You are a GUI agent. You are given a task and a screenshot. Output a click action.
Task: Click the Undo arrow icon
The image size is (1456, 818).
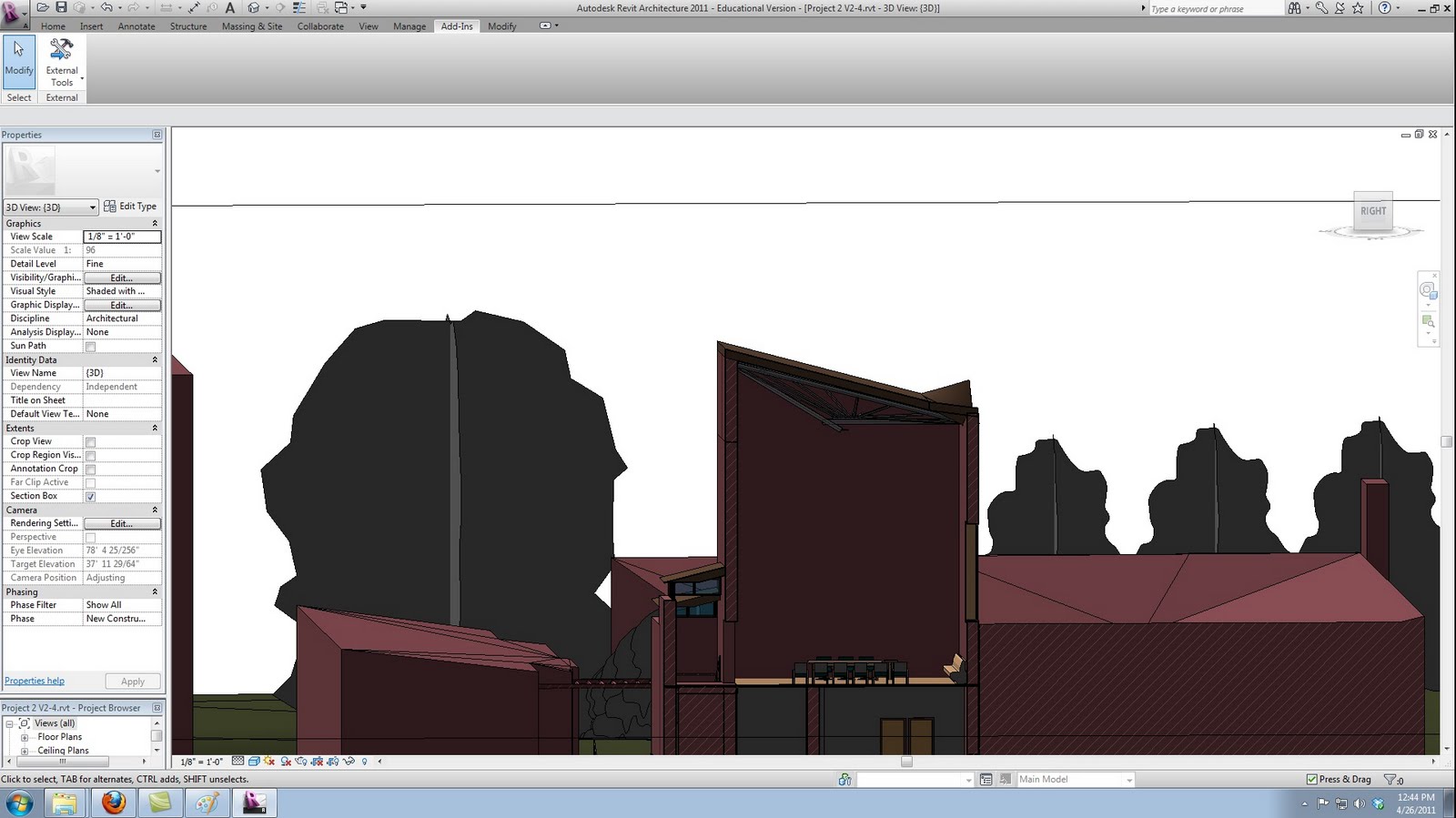(x=106, y=7)
